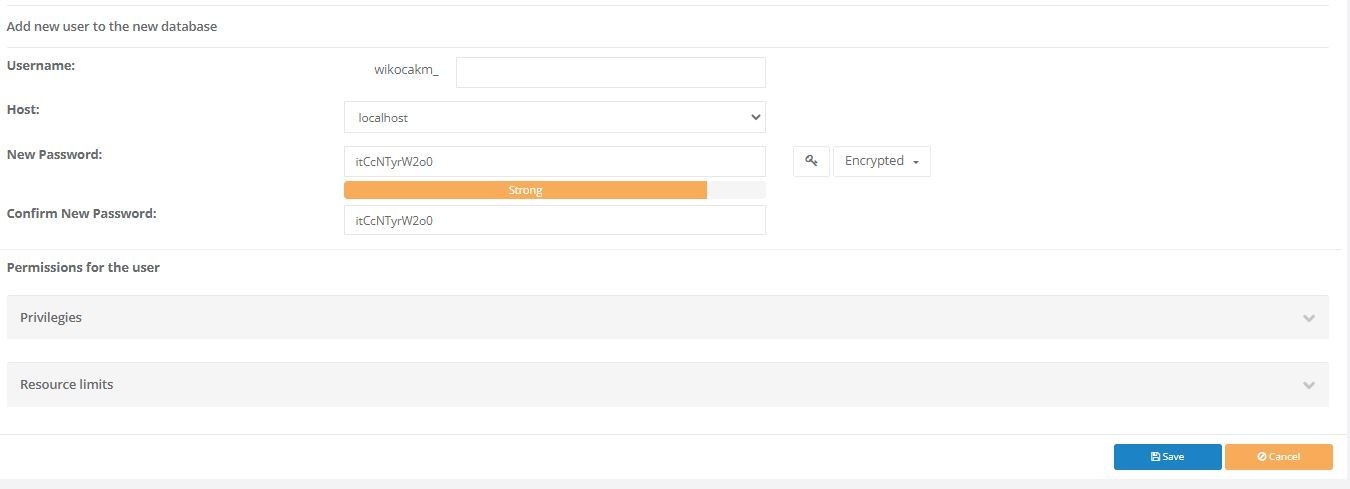Image resolution: width=1350 pixels, height=489 pixels.
Task: Click the orange Strong password strength bar
Action: click(x=525, y=190)
